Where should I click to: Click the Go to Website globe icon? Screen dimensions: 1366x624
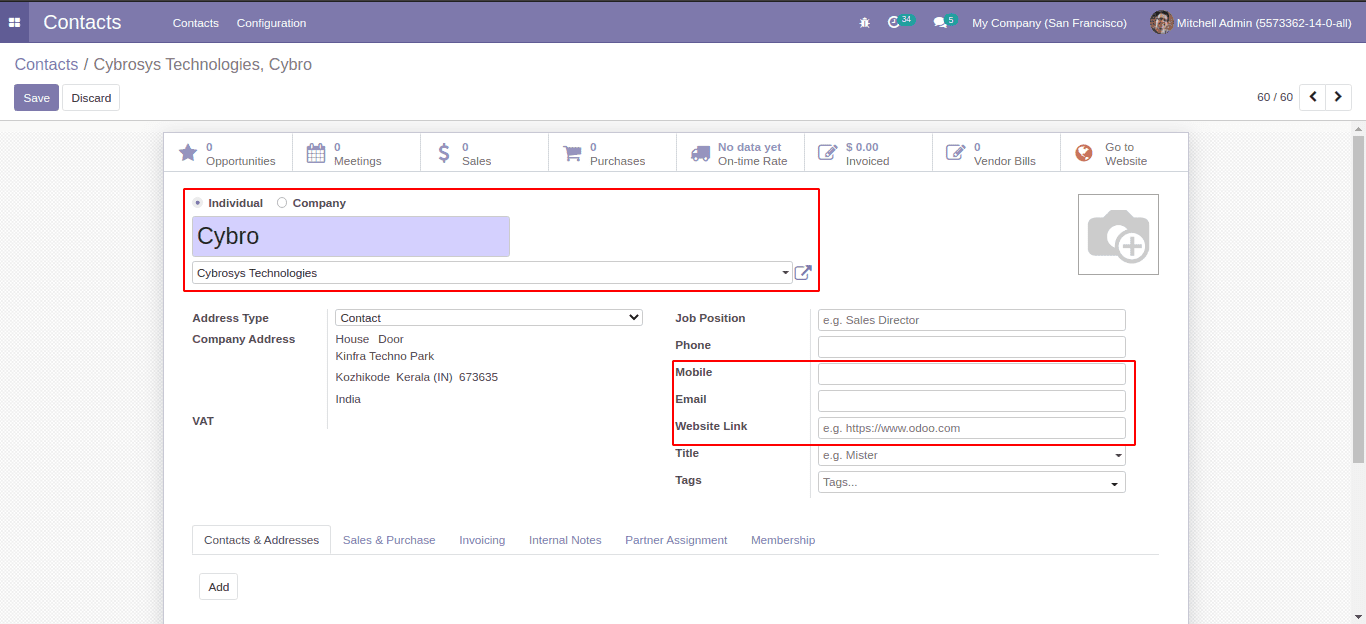click(x=1084, y=153)
